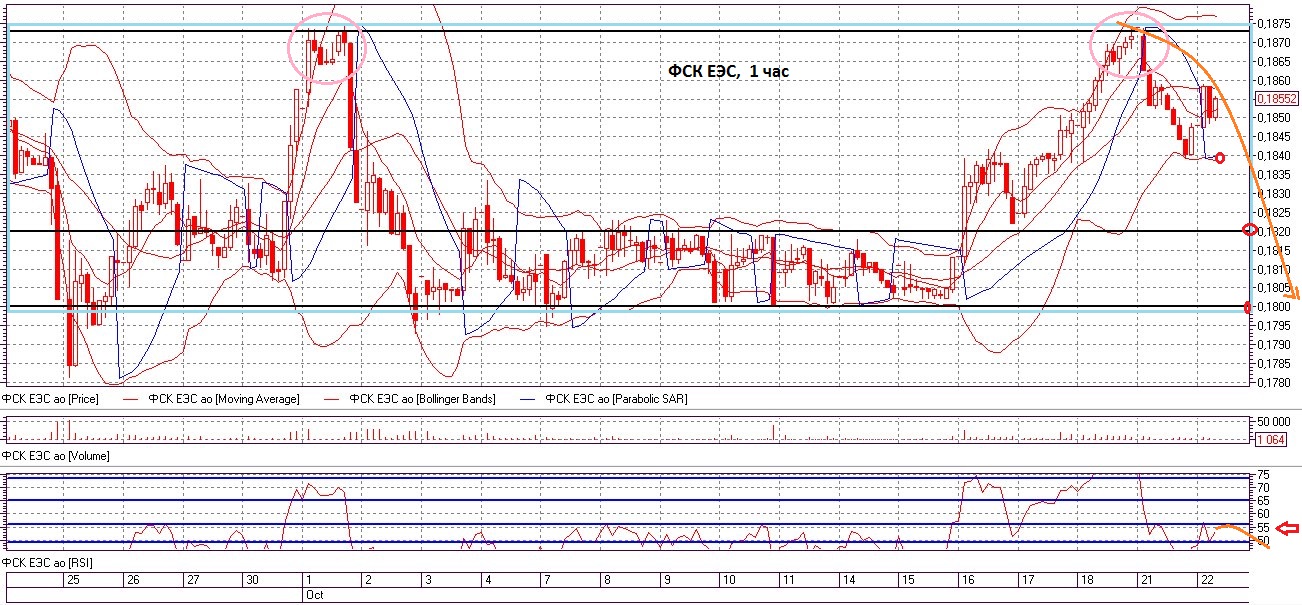Click price axis label 0,1825
This screenshot has width=1302, height=605.
1272,212
